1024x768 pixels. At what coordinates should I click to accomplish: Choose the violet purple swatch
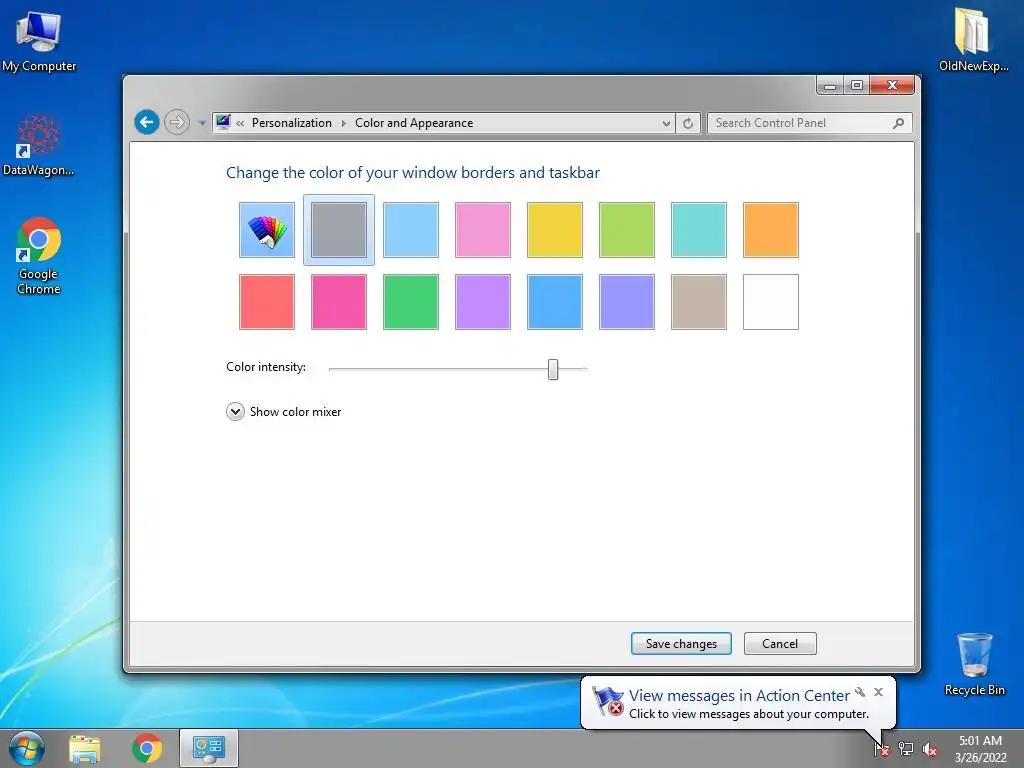tap(483, 302)
